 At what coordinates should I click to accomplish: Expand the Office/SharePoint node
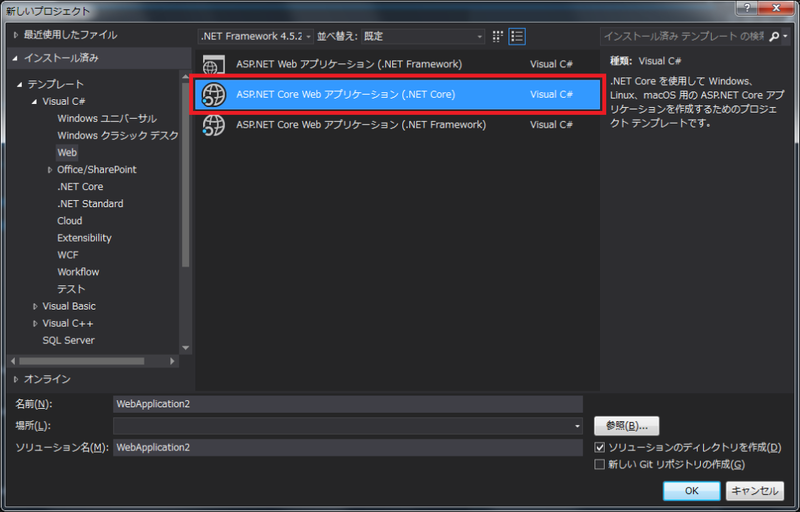coord(49,170)
